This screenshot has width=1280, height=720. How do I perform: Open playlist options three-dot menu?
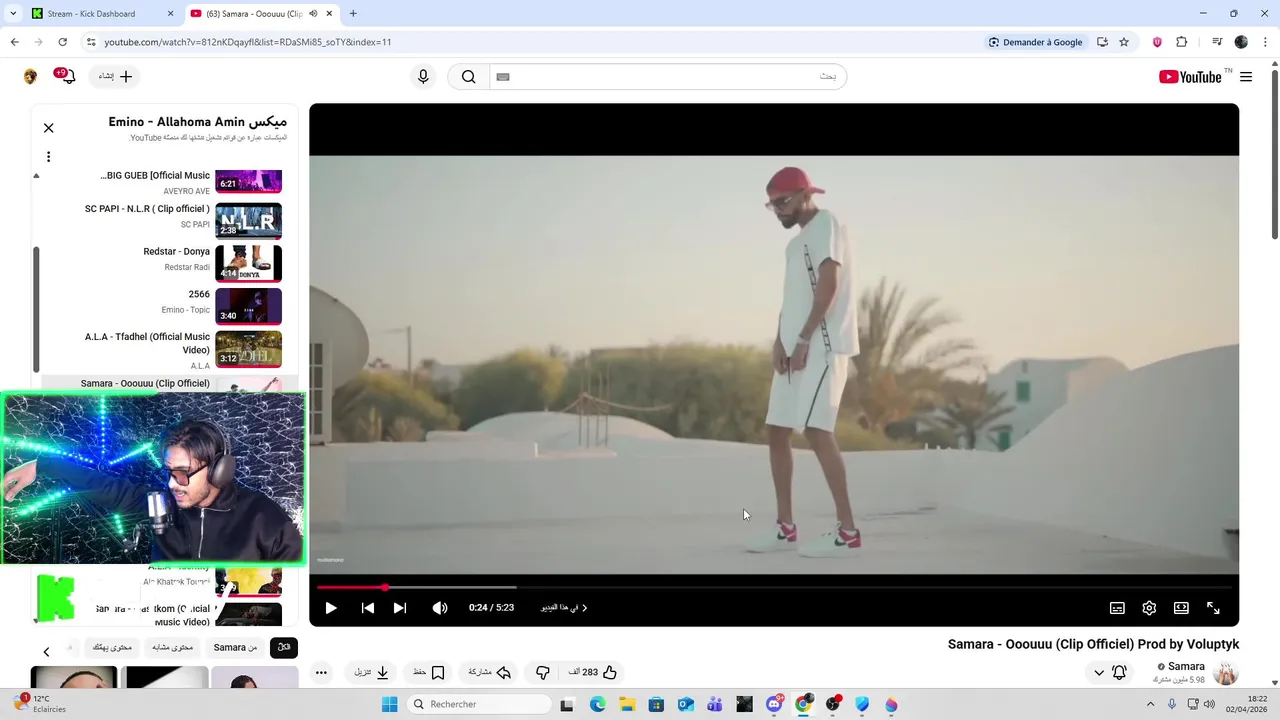(48, 156)
